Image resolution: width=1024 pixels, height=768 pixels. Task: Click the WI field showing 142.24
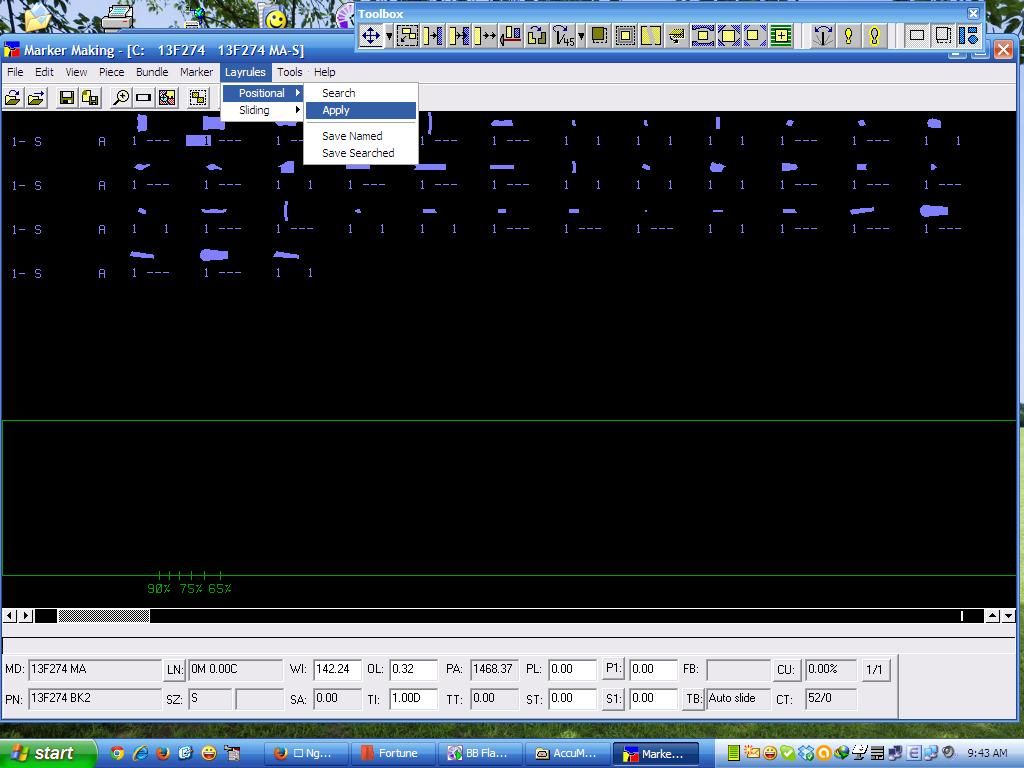pos(337,669)
